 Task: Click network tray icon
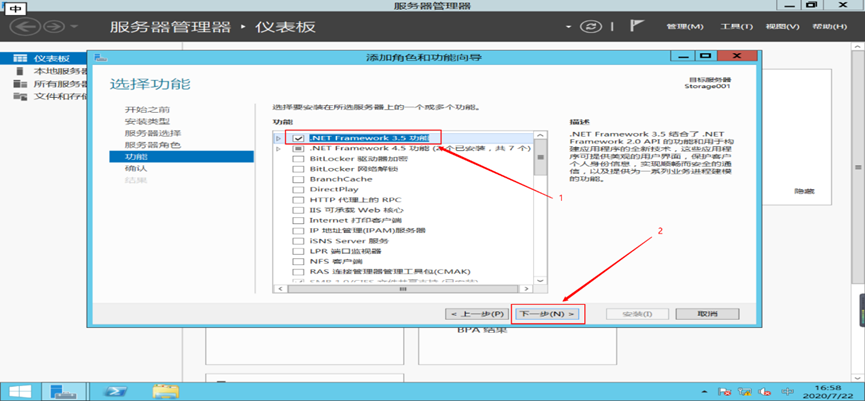(744, 392)
